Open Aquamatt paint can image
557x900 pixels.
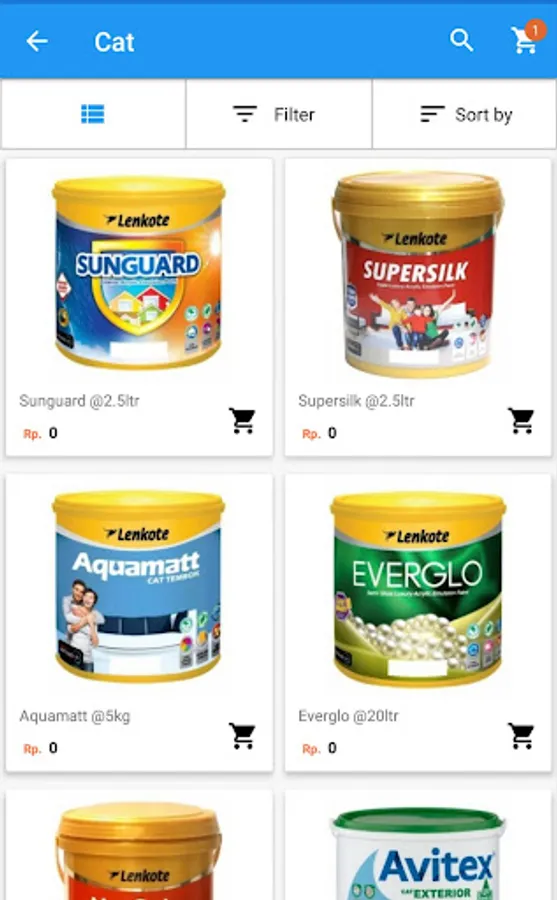click(x=138, y=587)
